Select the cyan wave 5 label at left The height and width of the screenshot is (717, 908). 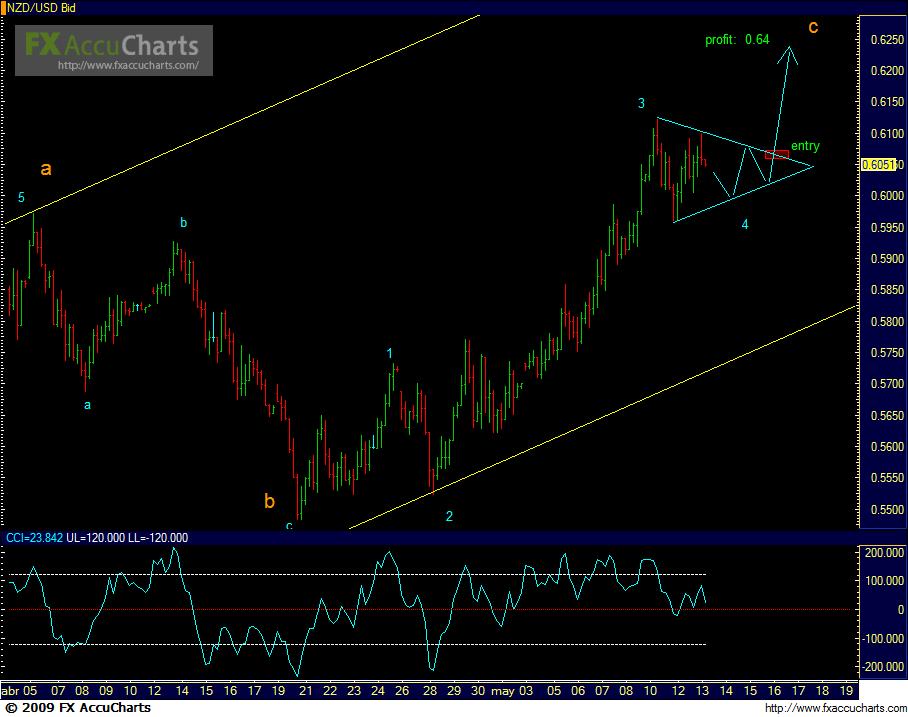coord(21,198)
